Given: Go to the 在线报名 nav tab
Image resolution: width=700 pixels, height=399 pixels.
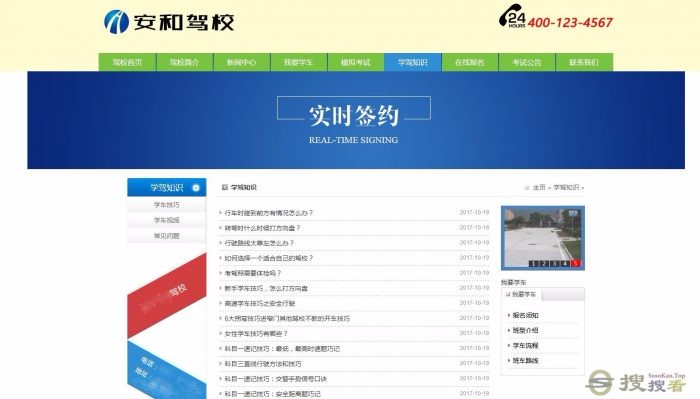Looking at the screenshot, I should (470, 62).
